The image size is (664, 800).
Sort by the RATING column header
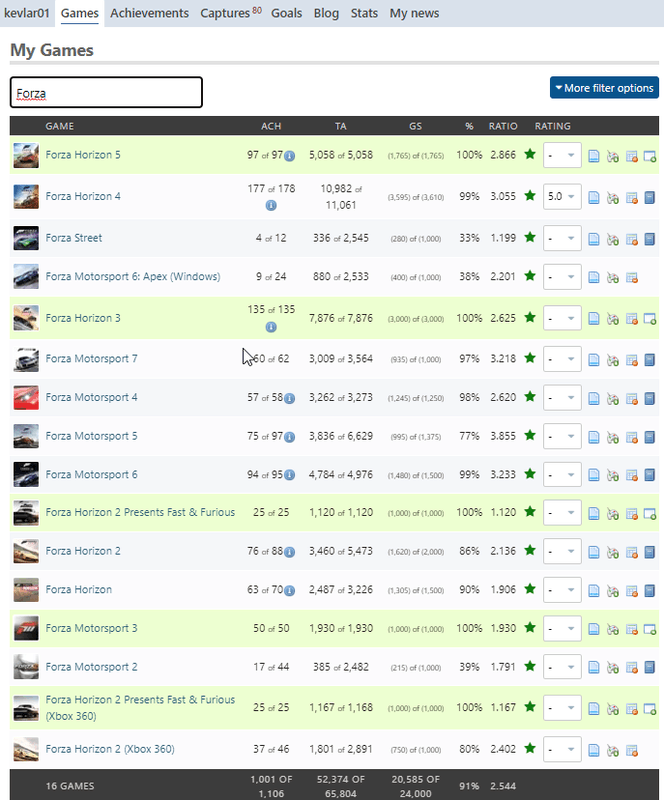pos(552,126)
